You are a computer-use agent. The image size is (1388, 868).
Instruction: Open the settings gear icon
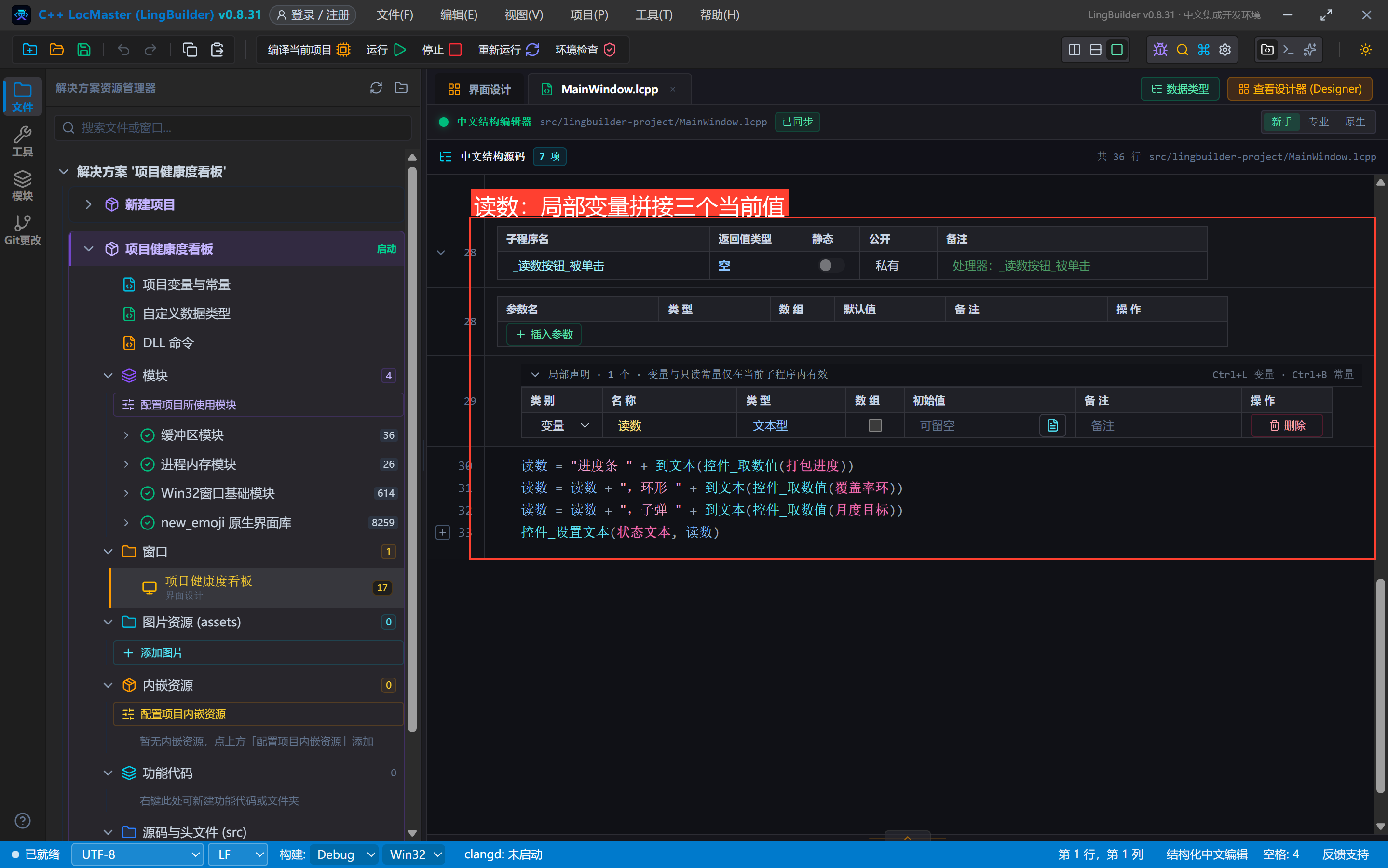[x=1225, y=50]
